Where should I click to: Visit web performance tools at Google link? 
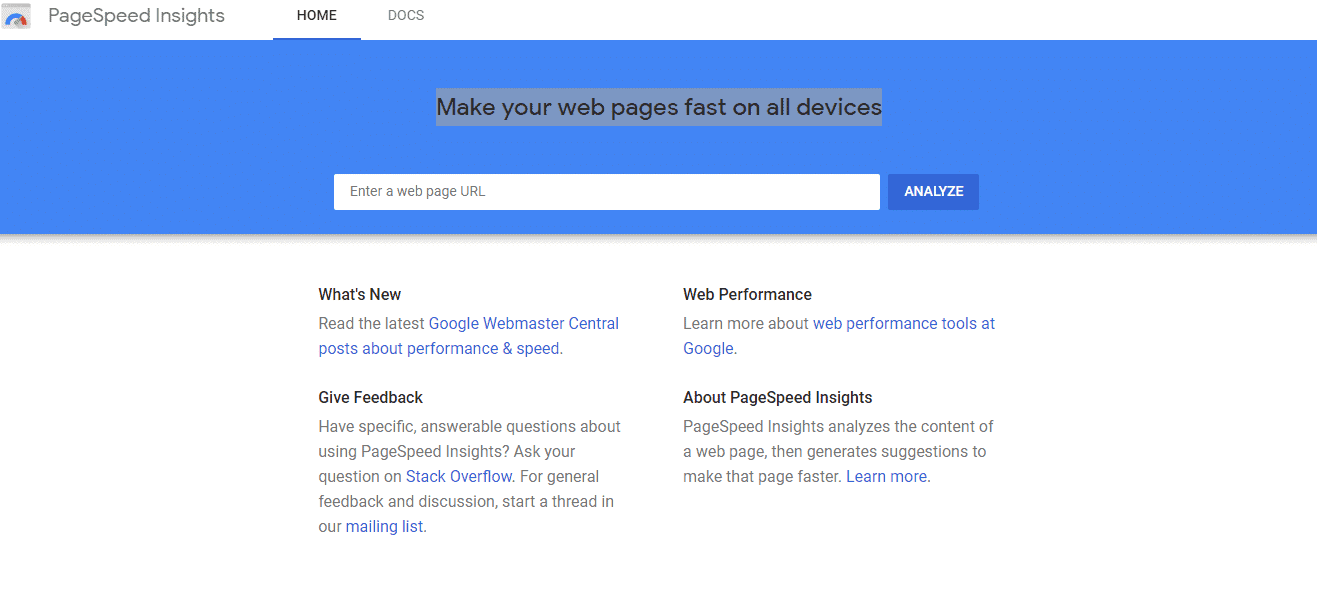(x=903, y=324)
